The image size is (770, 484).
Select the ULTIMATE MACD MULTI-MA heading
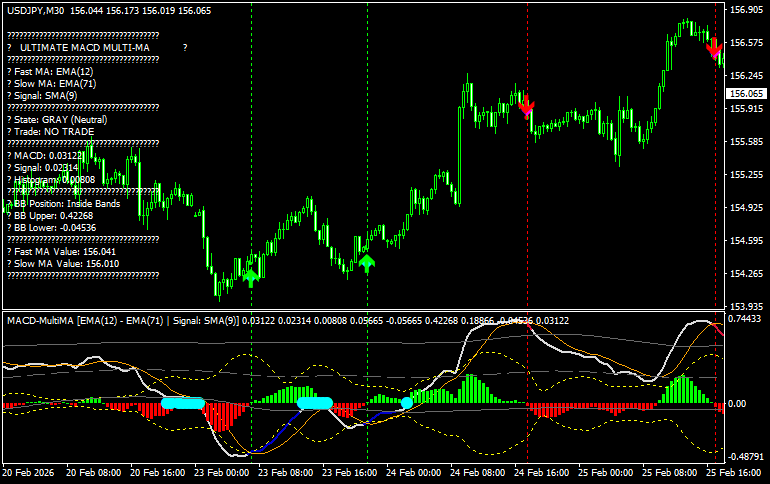point(84,47)
